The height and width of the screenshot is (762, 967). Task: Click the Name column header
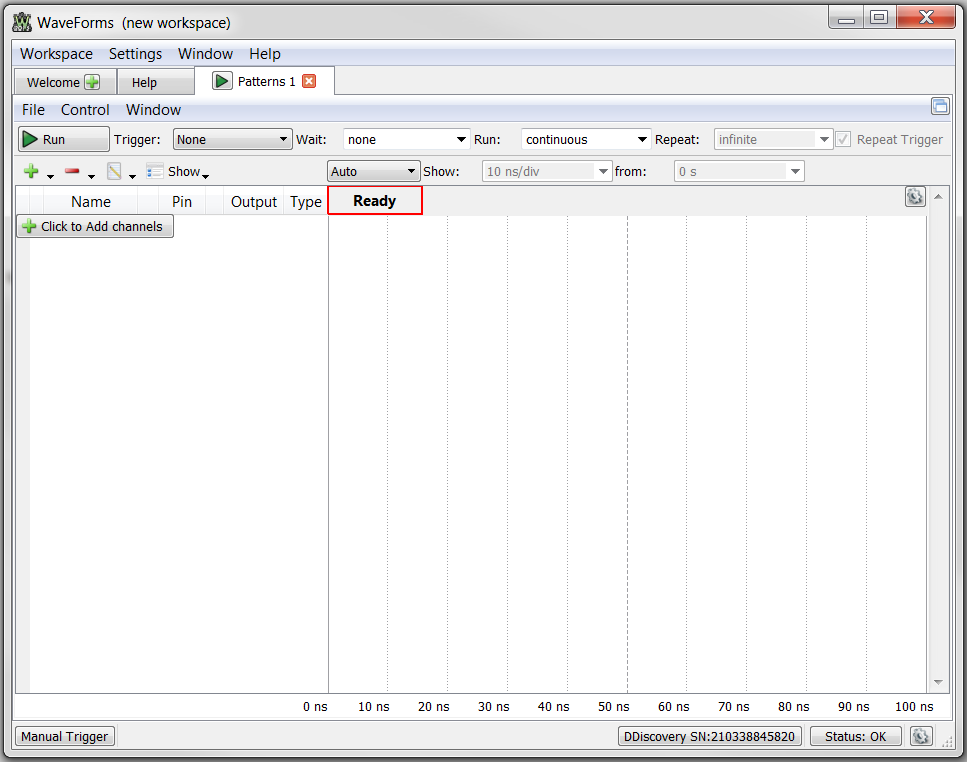coord(91,202)
